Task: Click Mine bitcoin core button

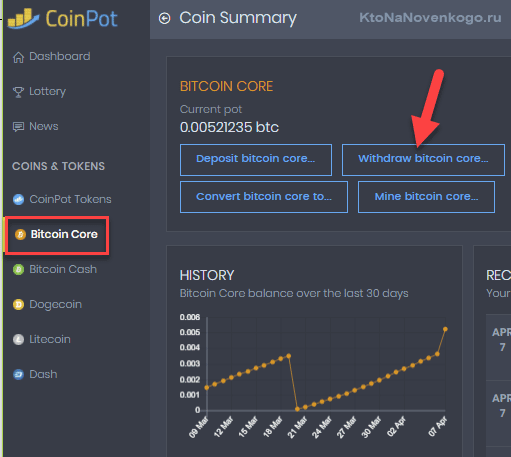Action: click(426, 197)
